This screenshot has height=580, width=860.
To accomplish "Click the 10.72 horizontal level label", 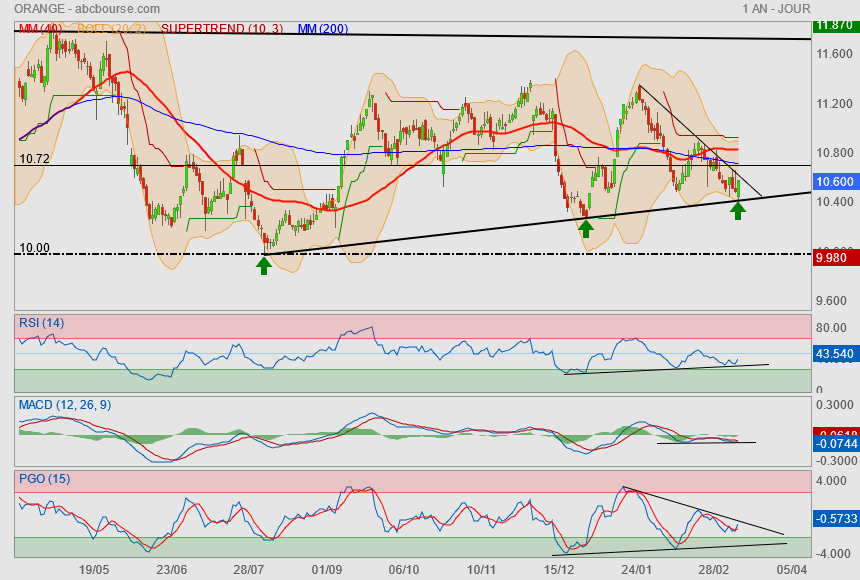I will (x=34, y=159).
